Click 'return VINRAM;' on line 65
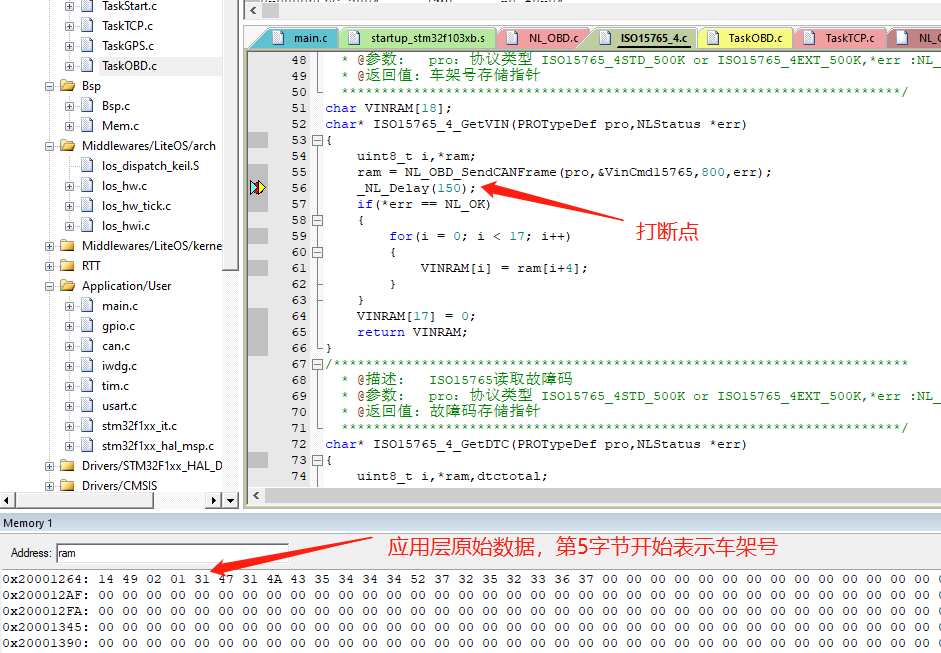 (x=412, y=332)
